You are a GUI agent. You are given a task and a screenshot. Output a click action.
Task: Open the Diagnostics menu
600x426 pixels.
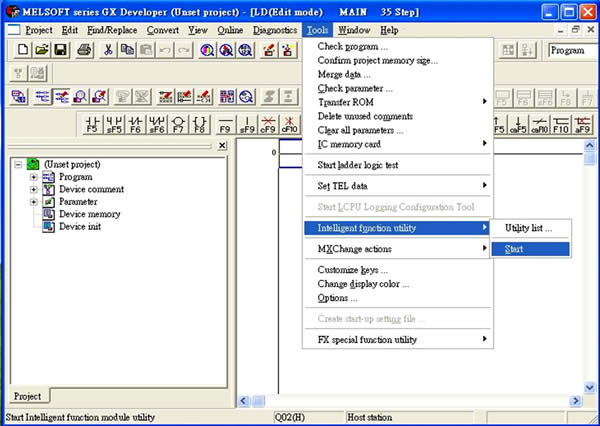[x=274, y=30]
